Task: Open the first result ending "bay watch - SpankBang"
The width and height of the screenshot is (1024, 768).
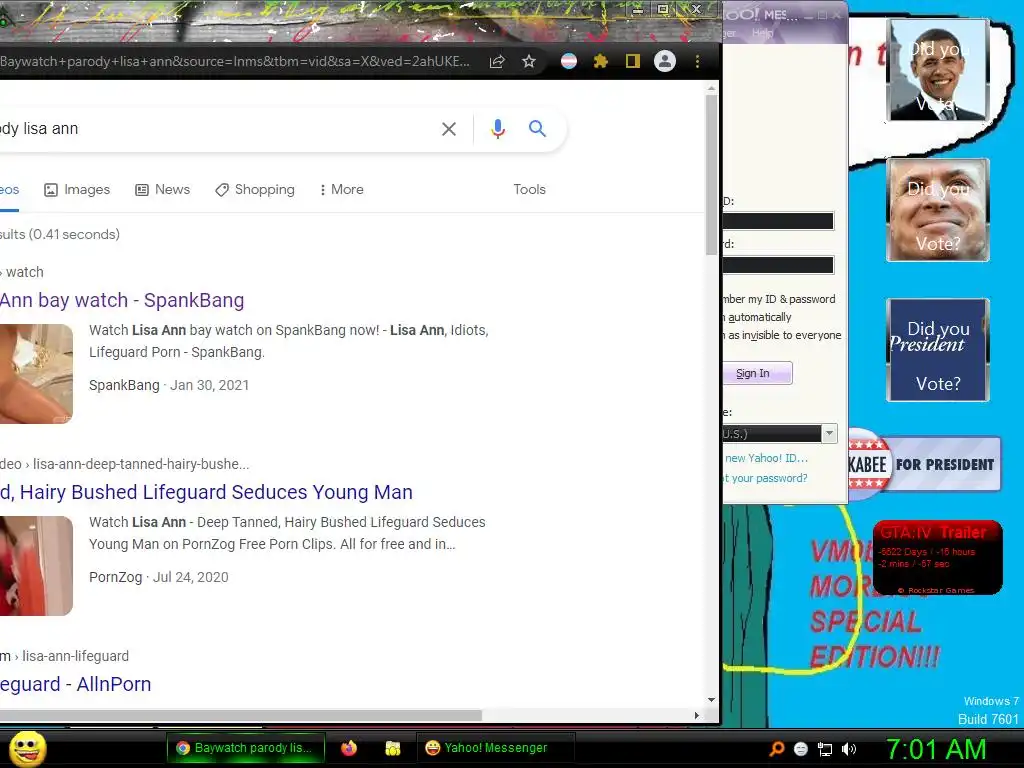Action: 122,300
